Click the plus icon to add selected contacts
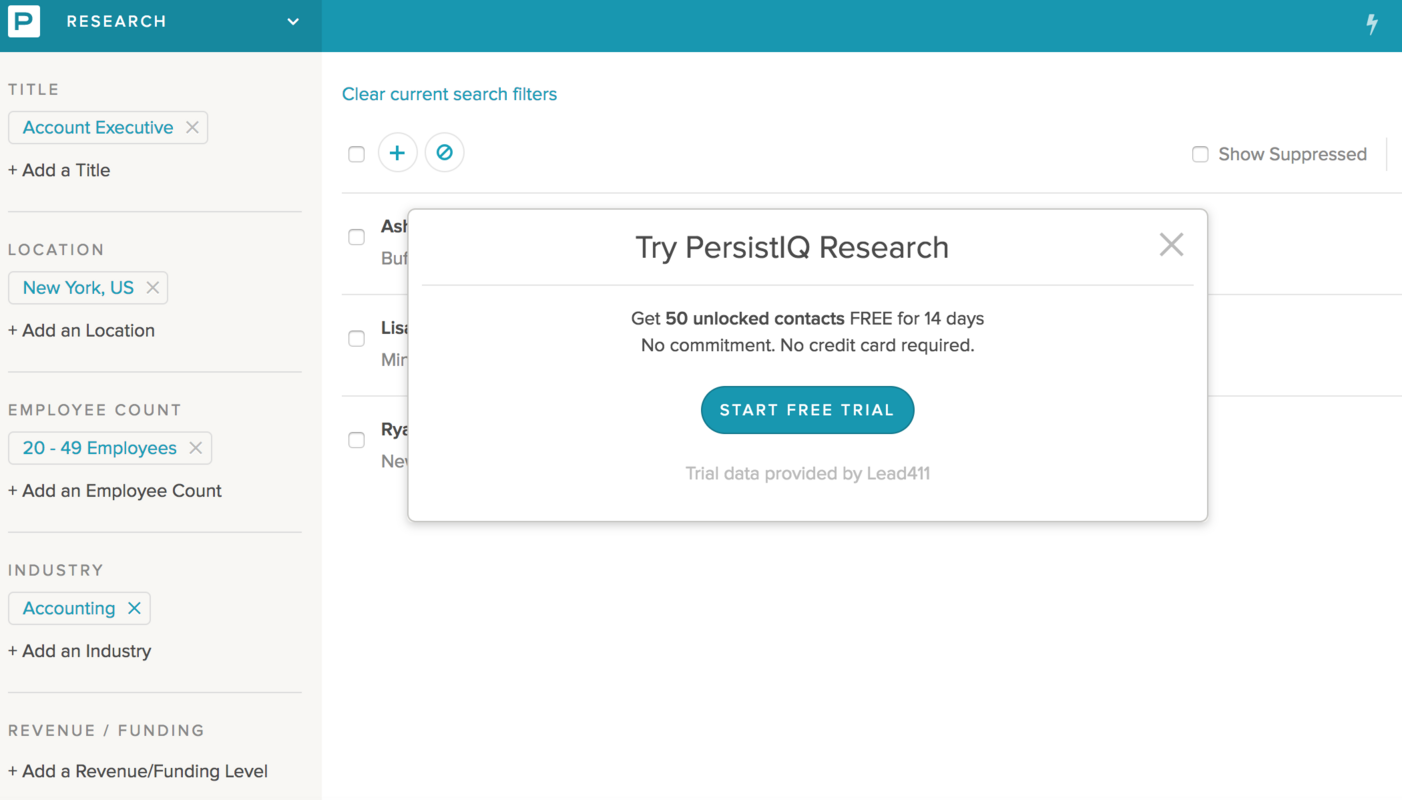This screenshot has width=1402, height=800. (397, 152)
